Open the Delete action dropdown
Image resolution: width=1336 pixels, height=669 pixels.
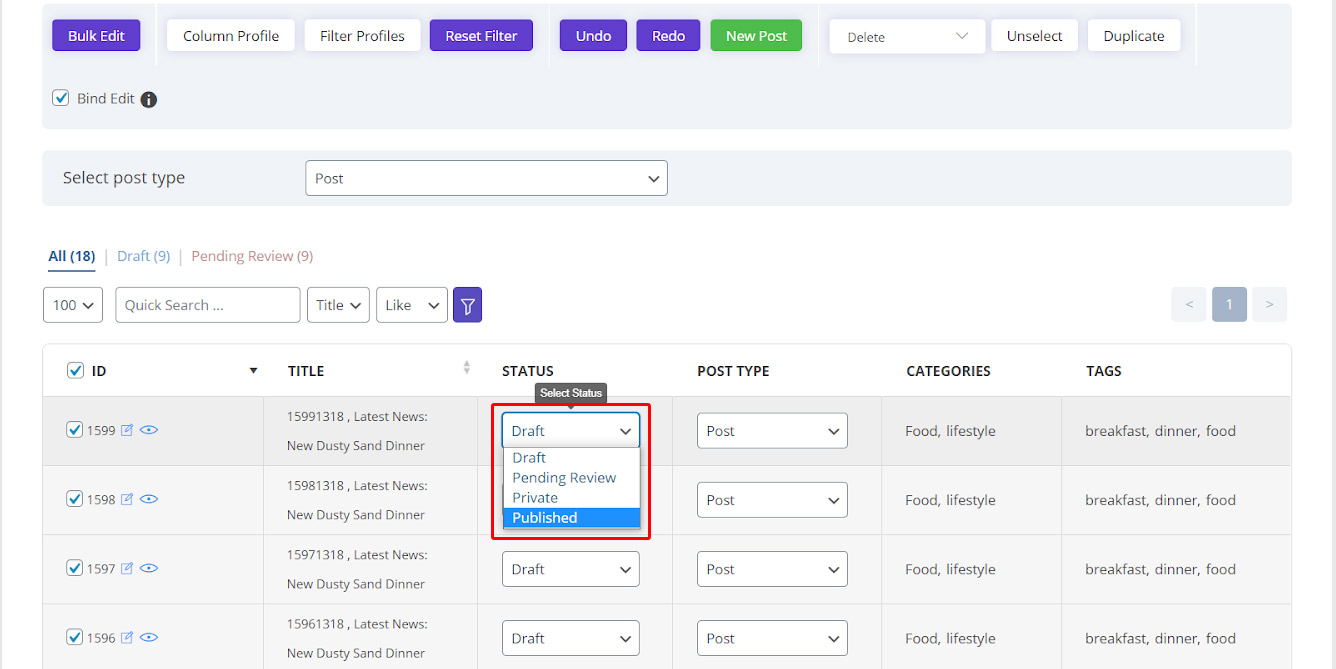[907, 37]
